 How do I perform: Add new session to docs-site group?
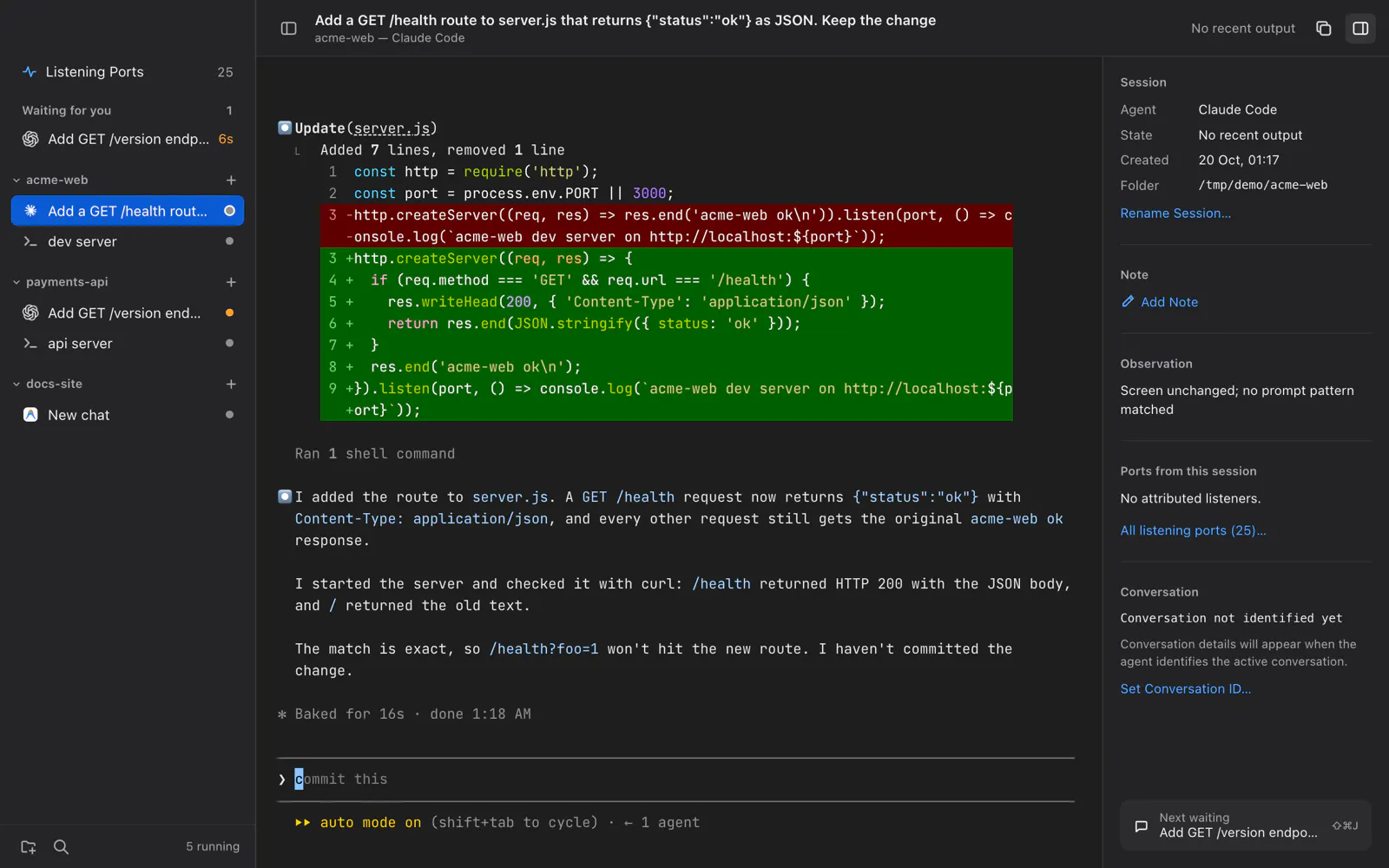point(231,384)
